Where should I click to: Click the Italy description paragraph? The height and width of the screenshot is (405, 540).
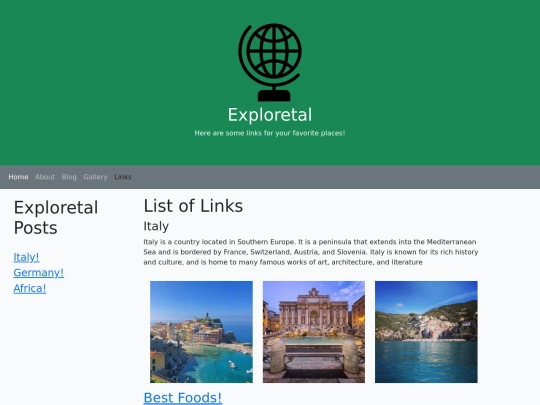311,252
